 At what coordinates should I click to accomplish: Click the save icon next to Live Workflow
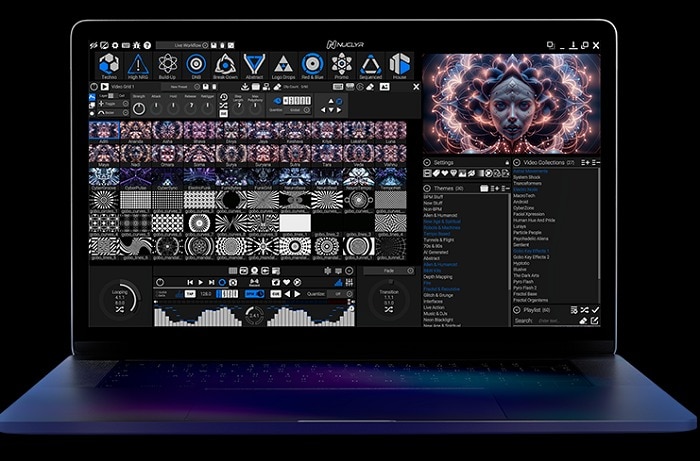(214, 45)
